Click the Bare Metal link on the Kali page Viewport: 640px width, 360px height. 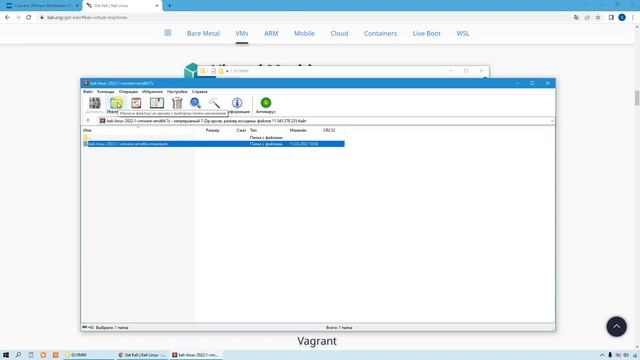203,33
